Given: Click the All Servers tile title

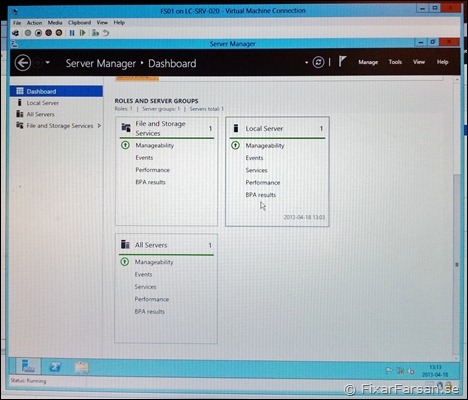Looking at the screenshot, I should point(151,245).
